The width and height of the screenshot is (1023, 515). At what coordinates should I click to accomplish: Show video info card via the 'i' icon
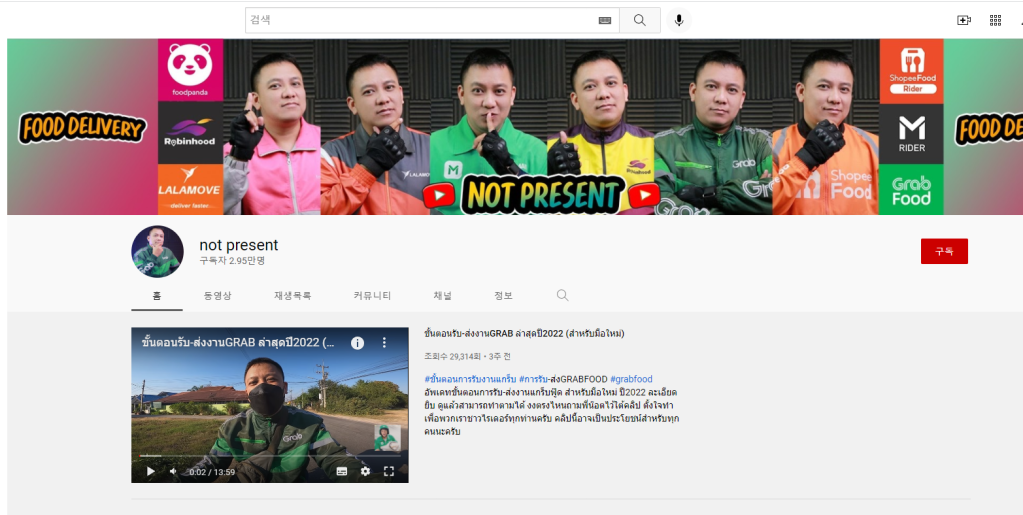pos(357,342)
